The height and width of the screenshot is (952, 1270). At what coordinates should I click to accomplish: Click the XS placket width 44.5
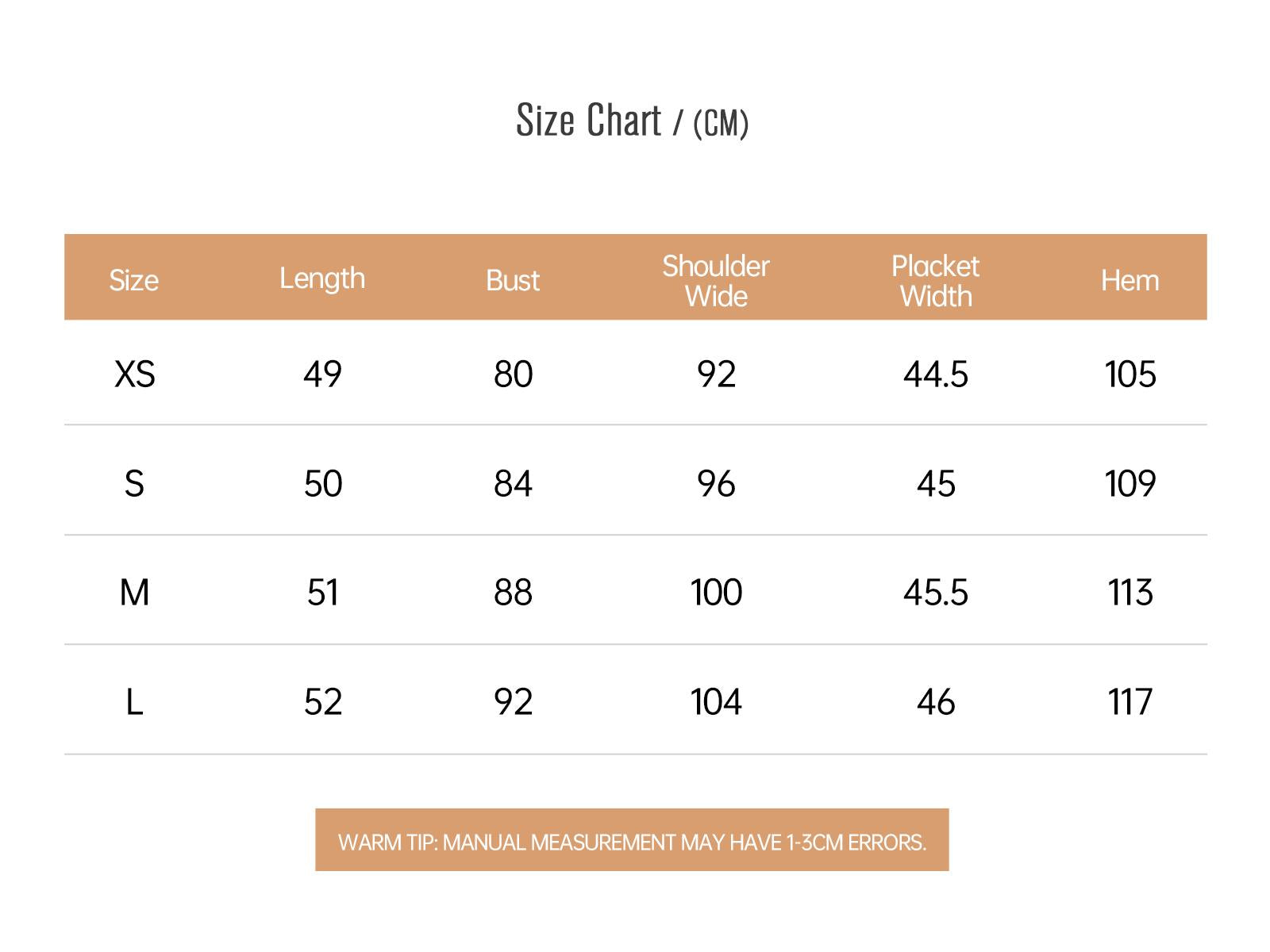[x=936, y=374]
